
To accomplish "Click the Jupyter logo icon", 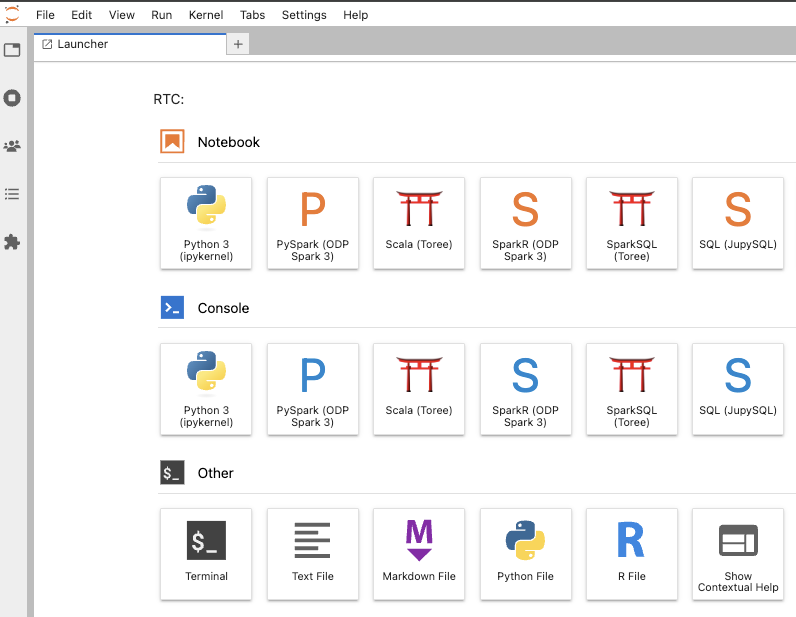I will [x=12, y=14].
